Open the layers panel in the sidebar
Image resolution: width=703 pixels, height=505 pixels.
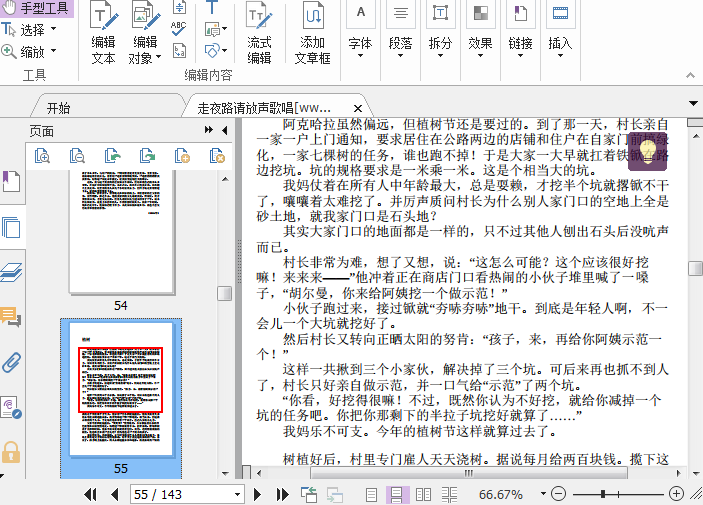[11, 272]
